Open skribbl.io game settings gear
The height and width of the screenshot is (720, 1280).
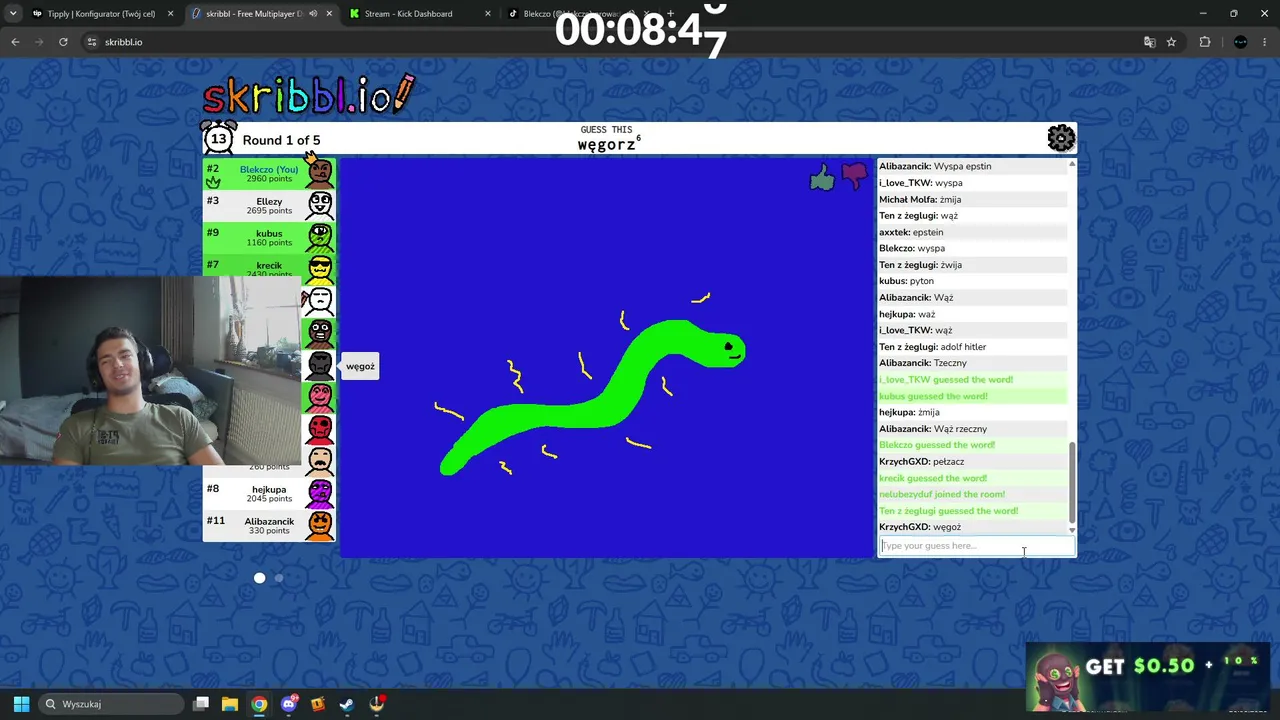[1061, 138]
